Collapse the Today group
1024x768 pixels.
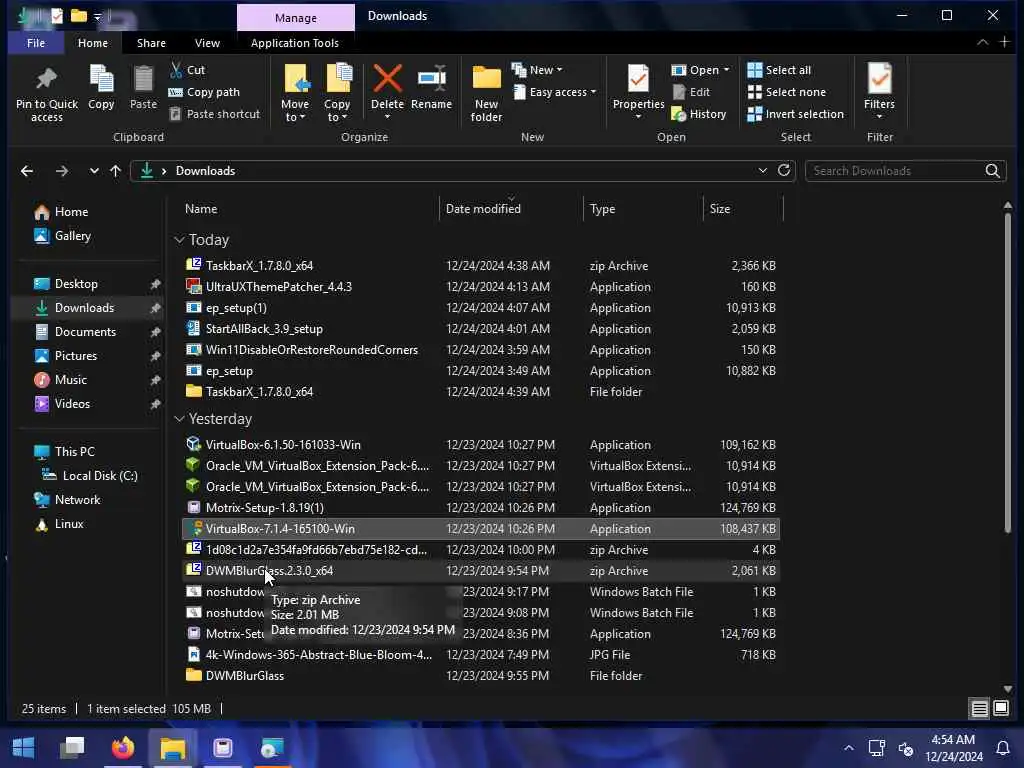pos(180,240)
